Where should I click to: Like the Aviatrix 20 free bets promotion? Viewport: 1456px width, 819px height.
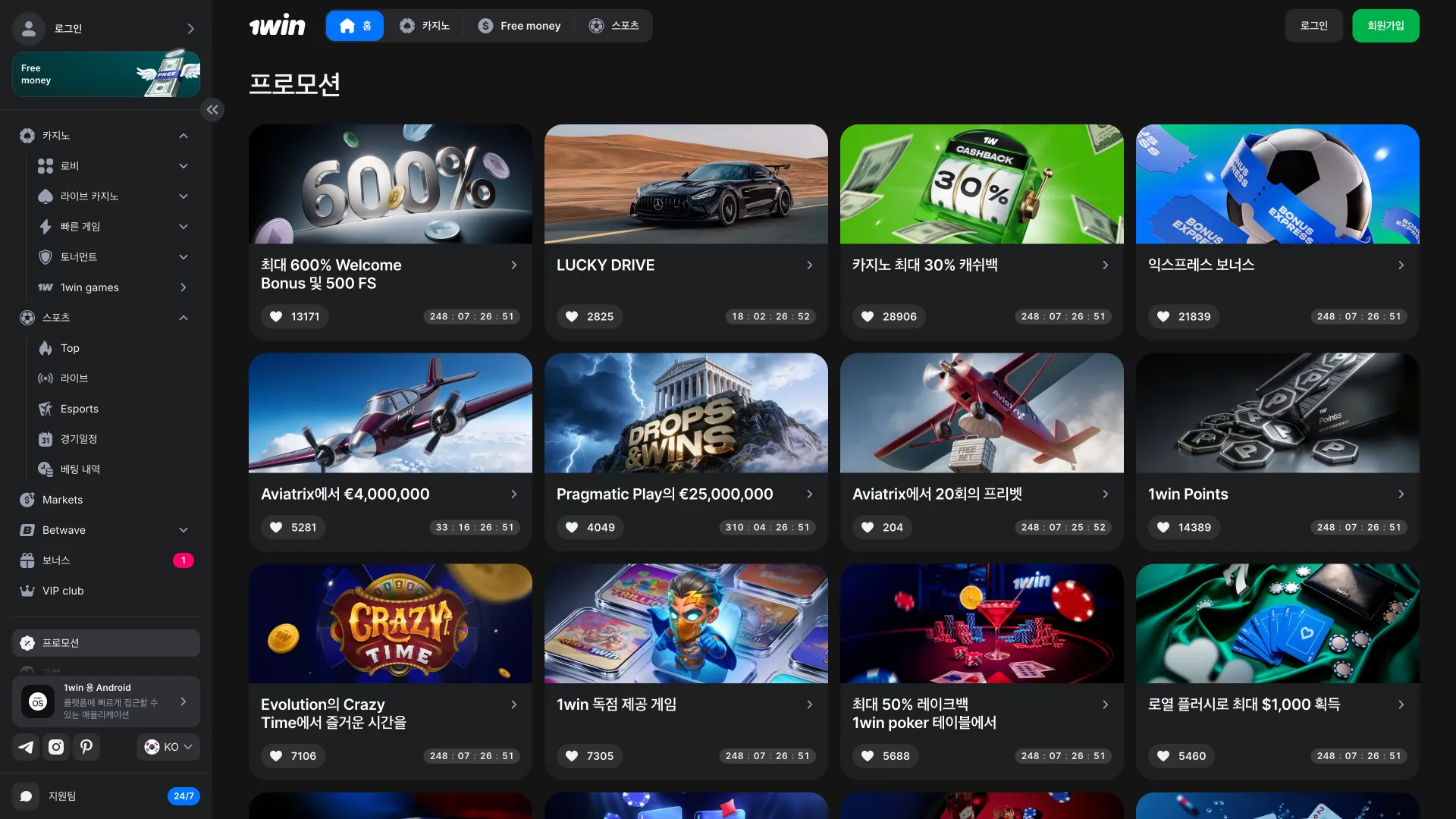(883, 527)
